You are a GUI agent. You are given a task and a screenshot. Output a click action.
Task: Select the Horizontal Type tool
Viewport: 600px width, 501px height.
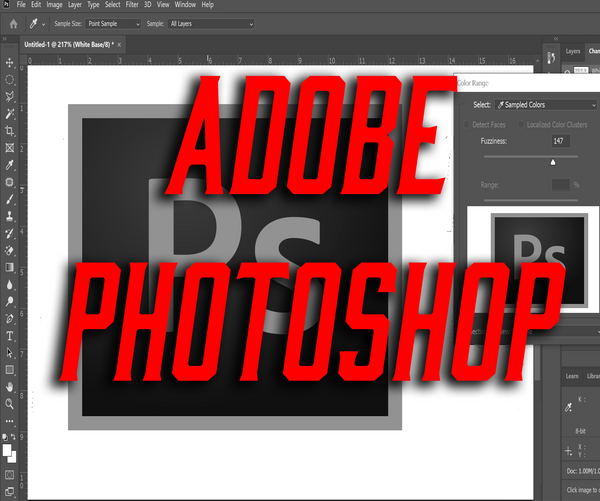click(x=10, y=336)
